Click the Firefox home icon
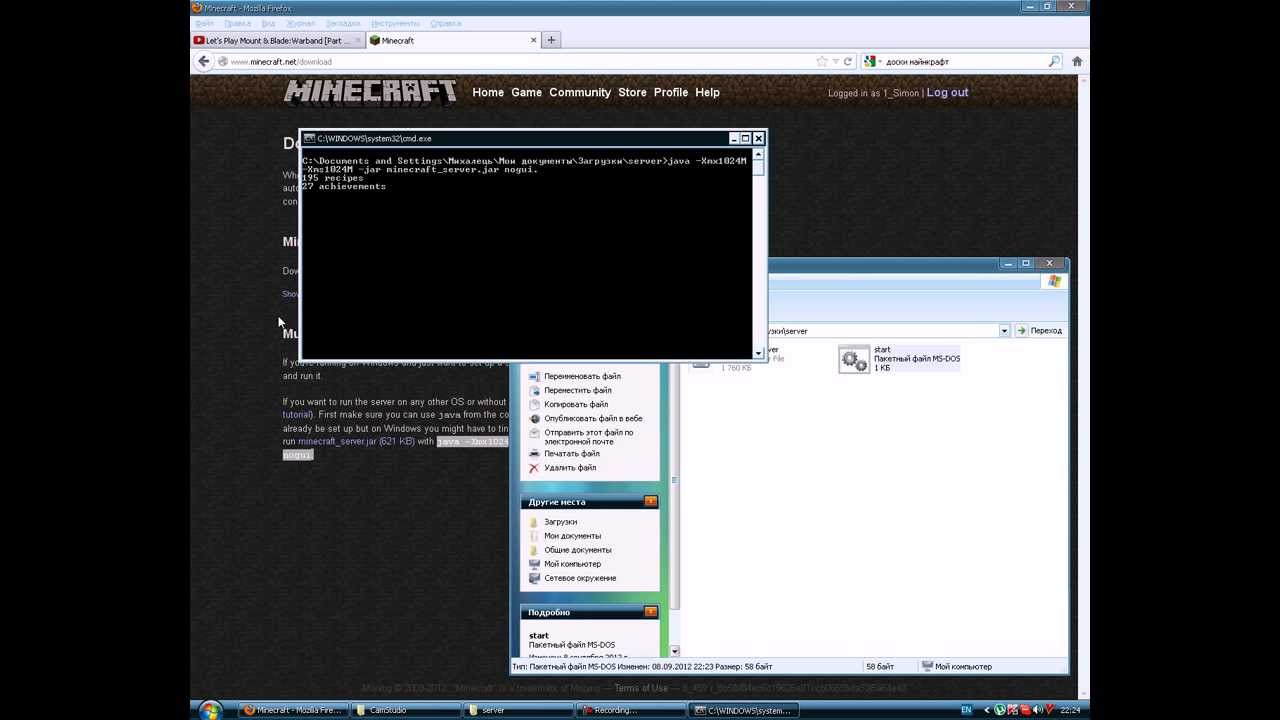Screen dimensions: 1280x720 (1077, 61)
